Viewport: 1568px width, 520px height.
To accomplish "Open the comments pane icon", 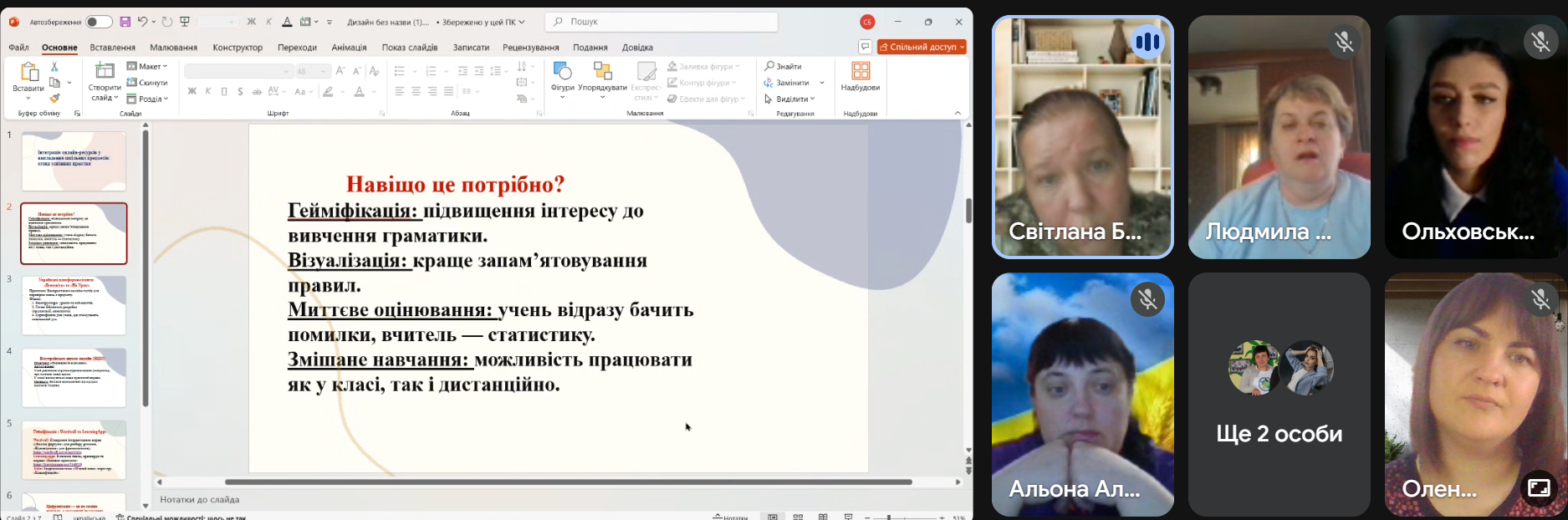I will (865, 47).
